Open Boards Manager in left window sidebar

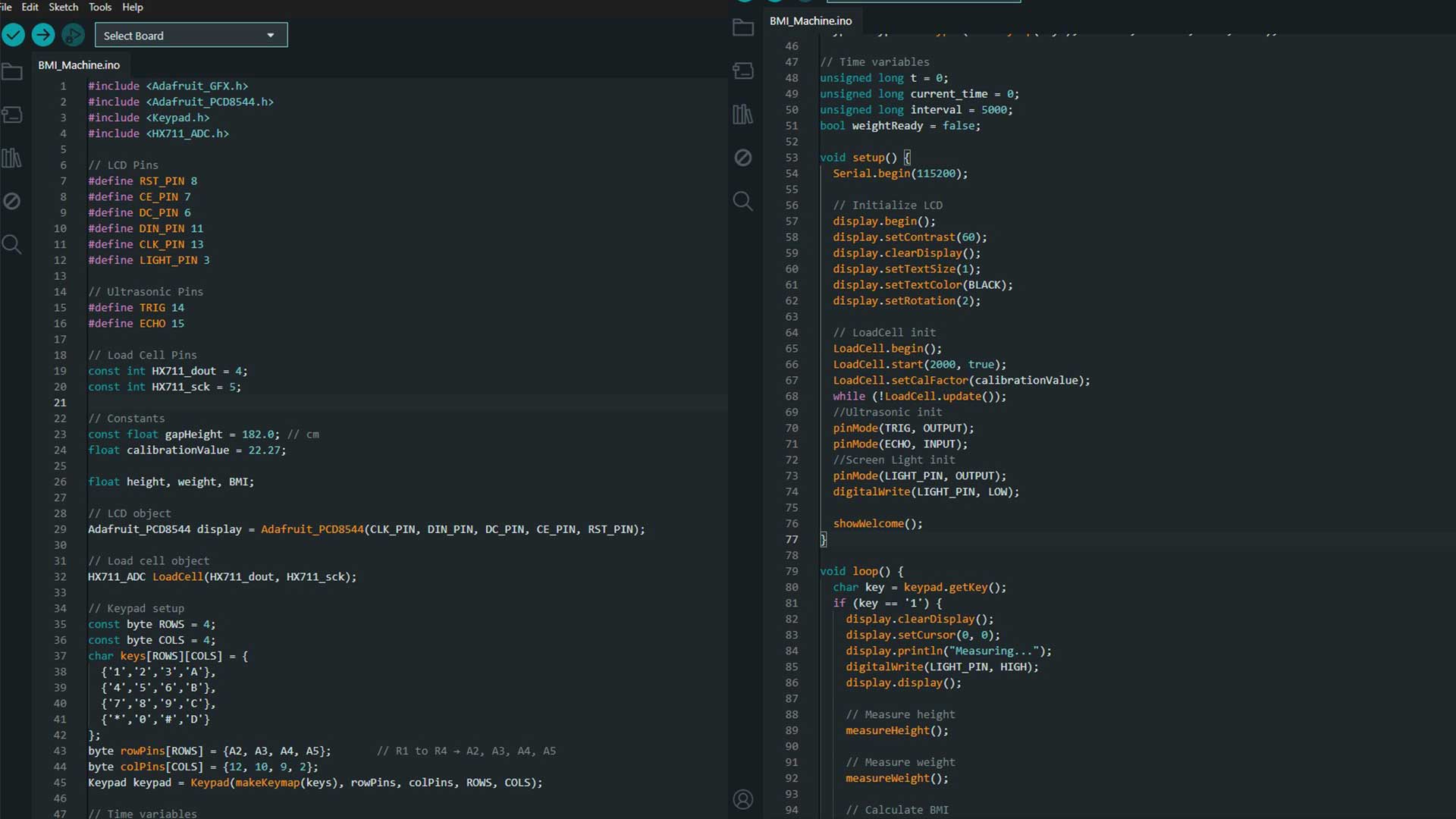(12, 115)
